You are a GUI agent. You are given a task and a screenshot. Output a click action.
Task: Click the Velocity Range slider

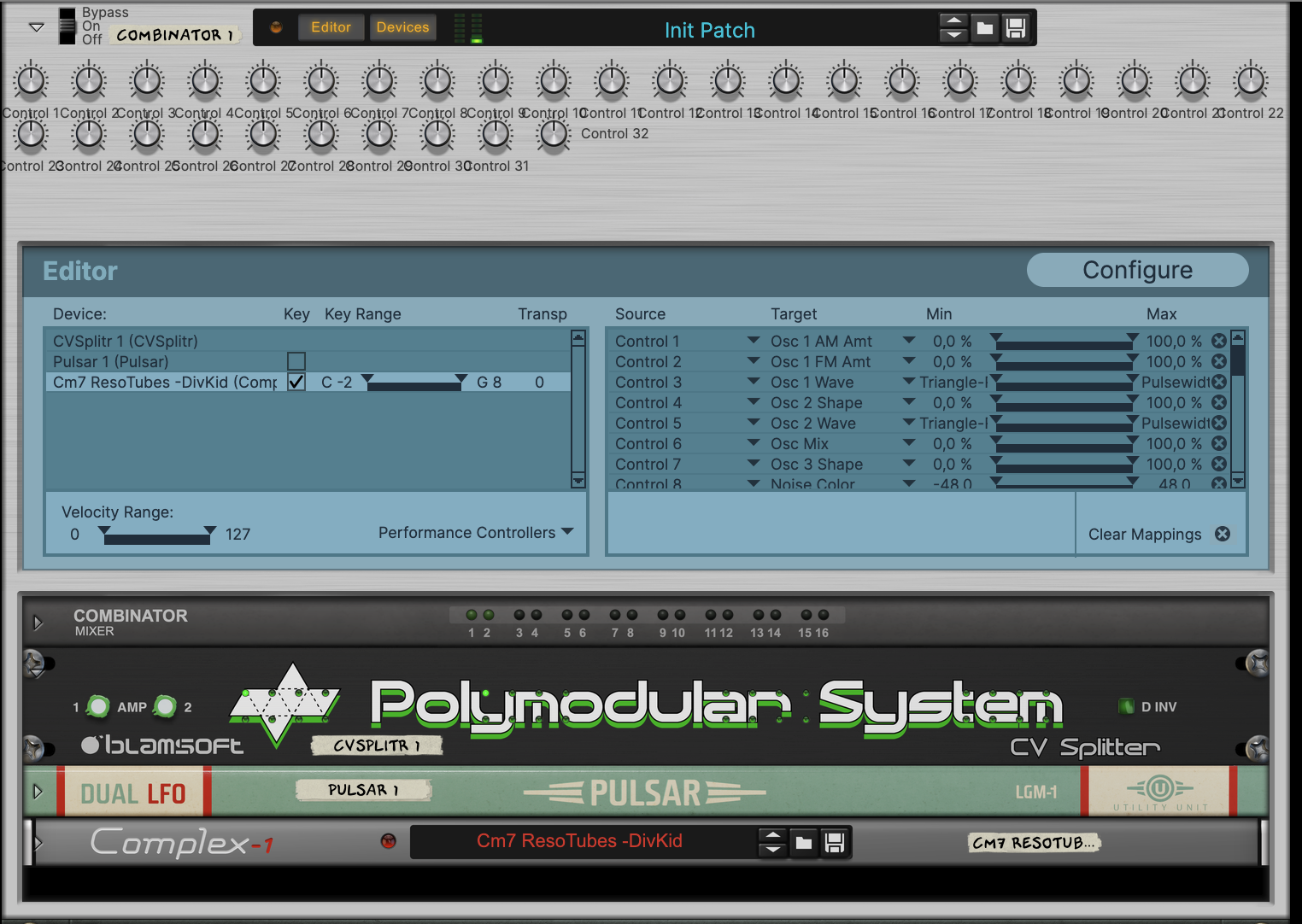157,535
